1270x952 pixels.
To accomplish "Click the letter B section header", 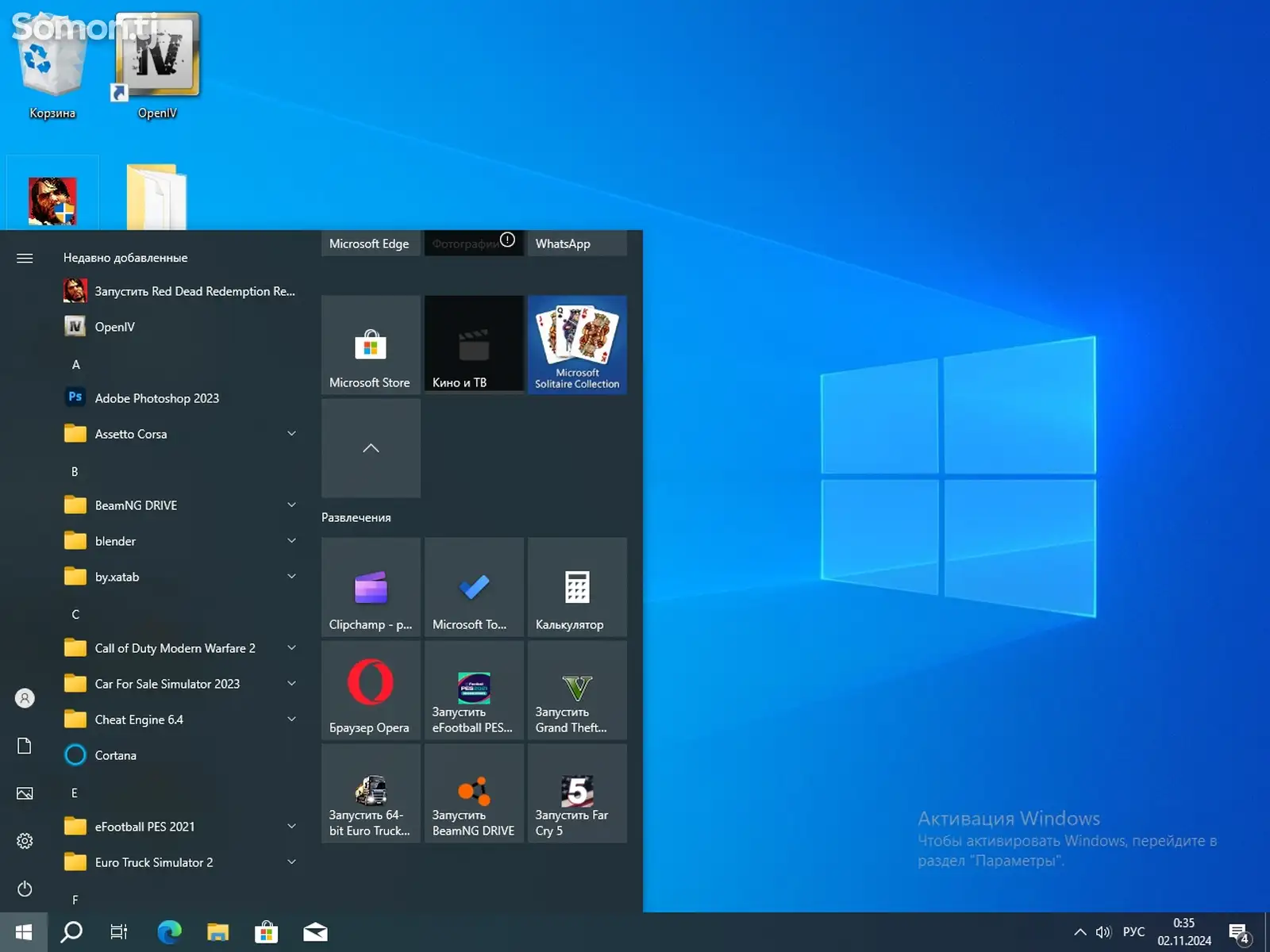I will (75, 472).
